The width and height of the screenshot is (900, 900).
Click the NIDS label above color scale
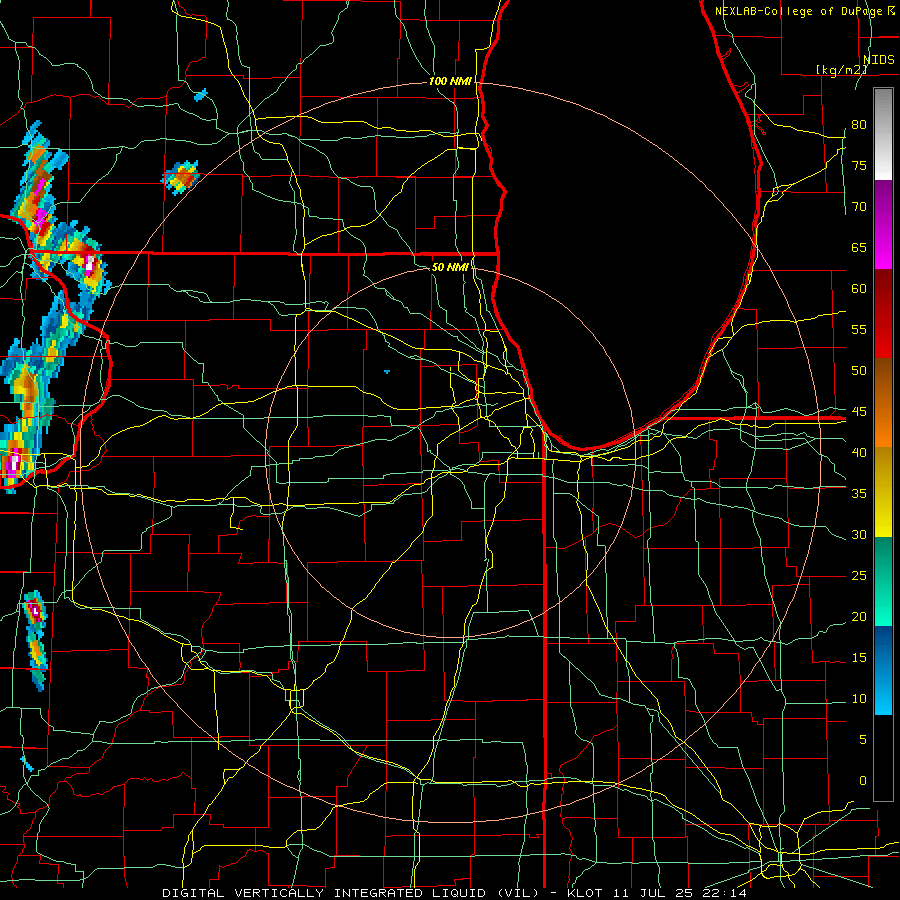click(879, 59)
